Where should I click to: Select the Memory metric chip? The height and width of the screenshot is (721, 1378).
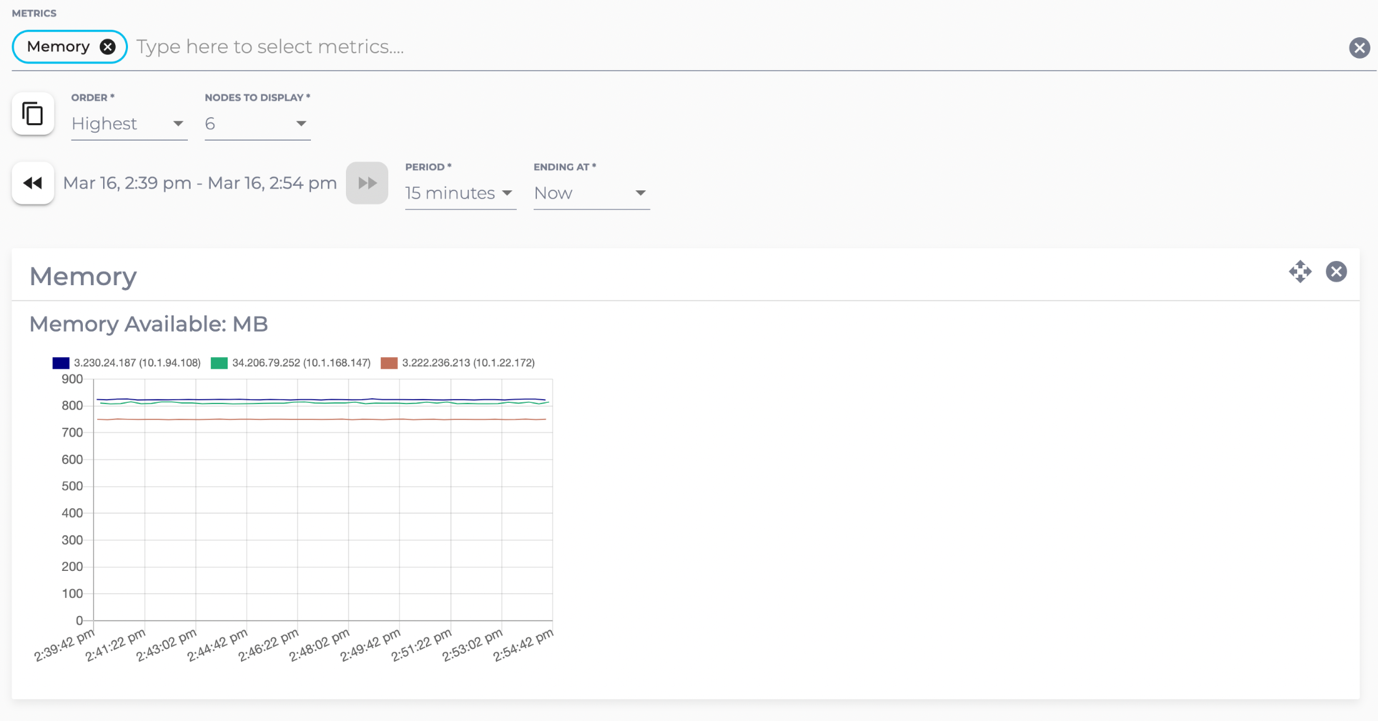[x=58, y=47]
